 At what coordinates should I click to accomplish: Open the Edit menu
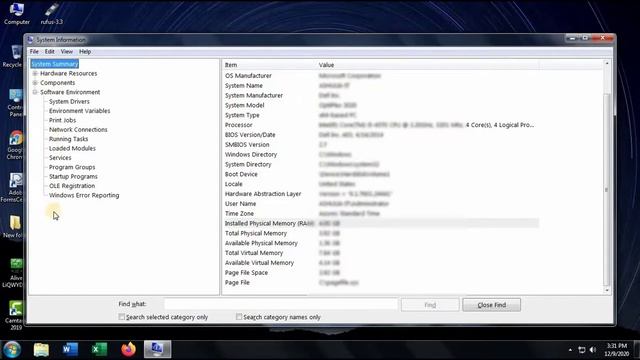tap(49, 52)
